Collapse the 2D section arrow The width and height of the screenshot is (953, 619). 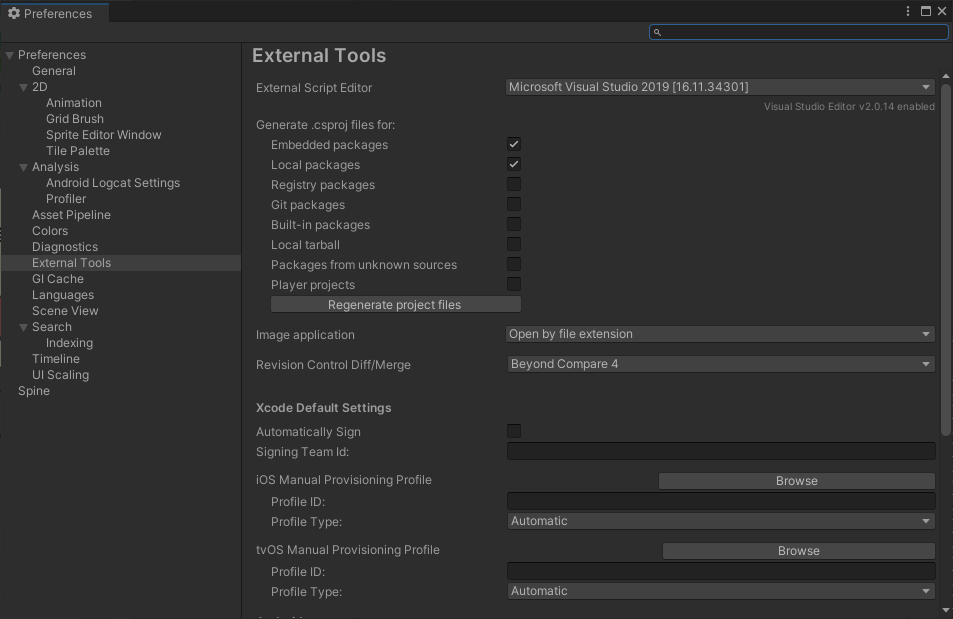[x=24, y=88]
